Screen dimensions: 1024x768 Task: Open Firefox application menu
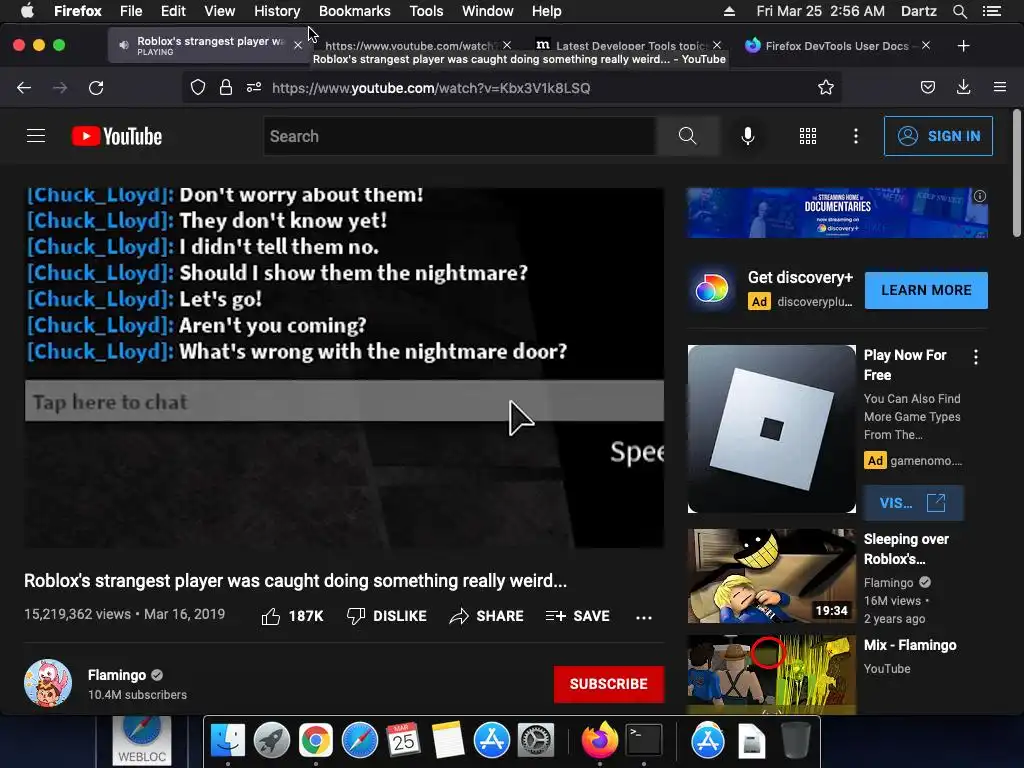coord(1000,87)
